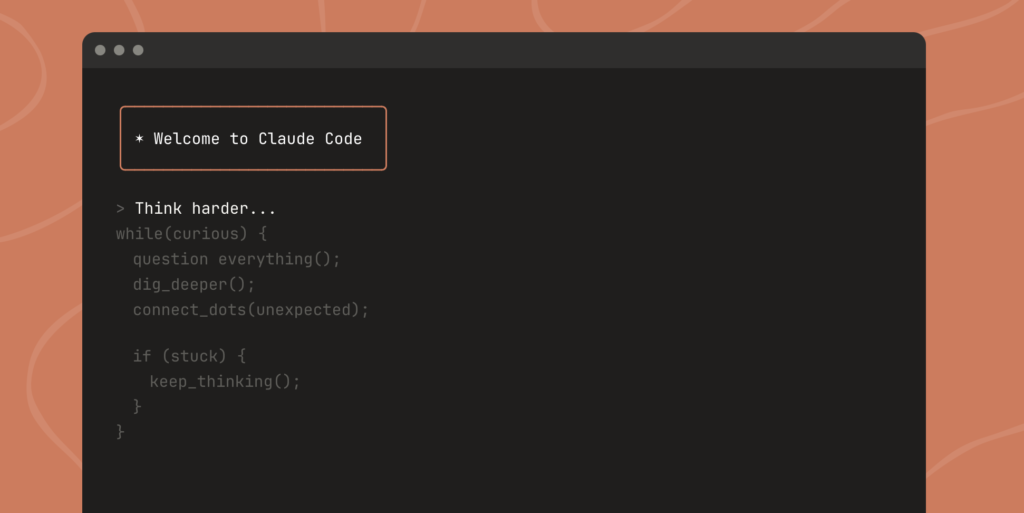Place cursor on 'question everything();' line
1024x513 pixels.
(236, 259)
